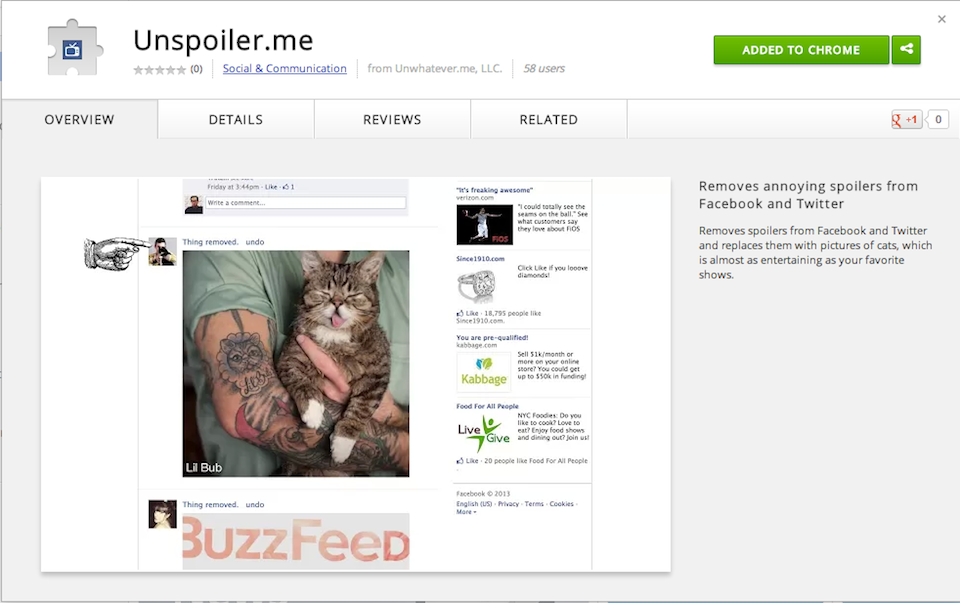Open the Reviews tab
The image size is (960, 603).
pyautogui.click(x=392, y=119)
